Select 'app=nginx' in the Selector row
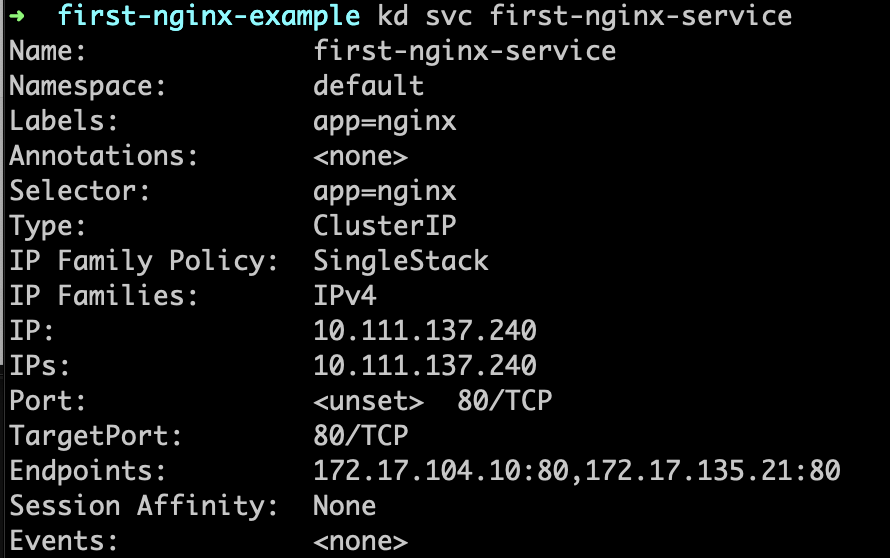The image size is (890, 558). pyautogui.click(x=384, y=192)
